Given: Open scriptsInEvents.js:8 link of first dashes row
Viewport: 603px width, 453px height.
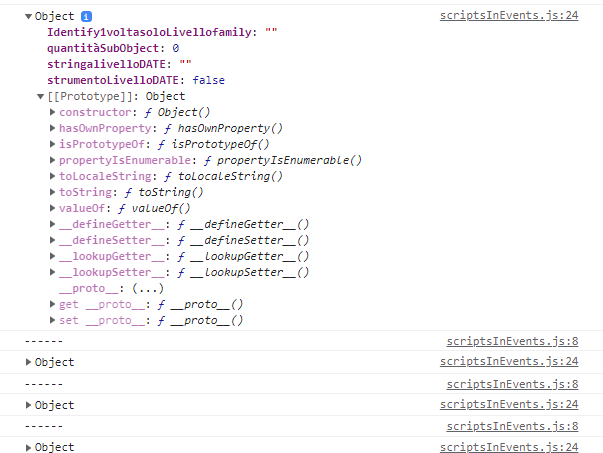Looking at the screenshot, I should pos(512,341).
